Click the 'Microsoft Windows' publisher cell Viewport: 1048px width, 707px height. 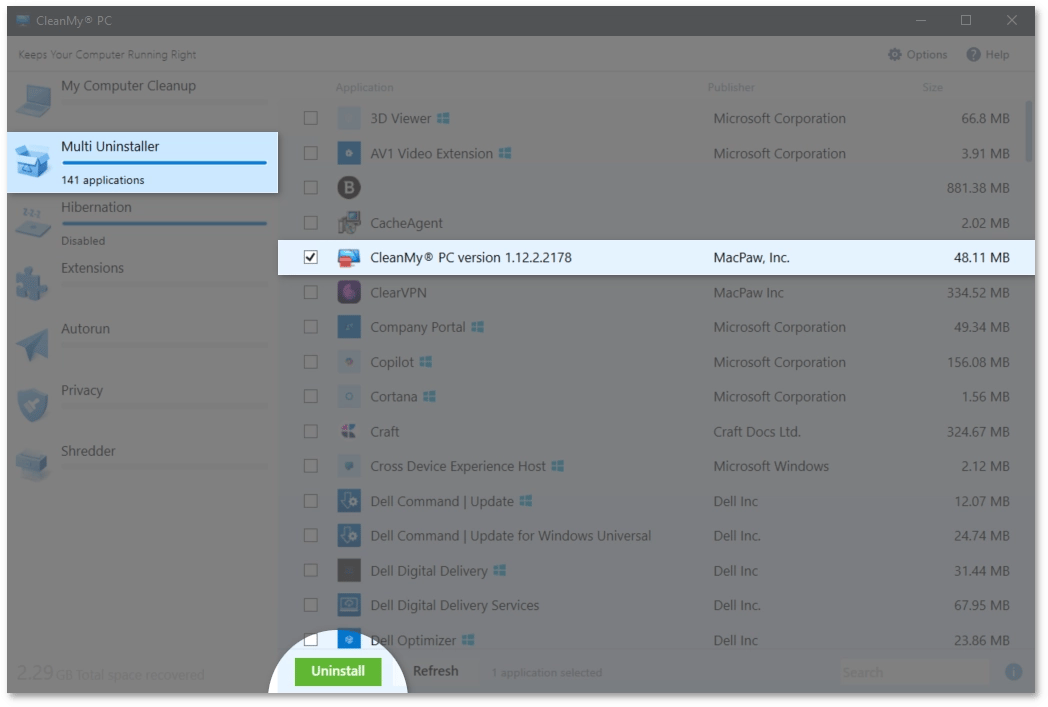(x=771, y=466)
